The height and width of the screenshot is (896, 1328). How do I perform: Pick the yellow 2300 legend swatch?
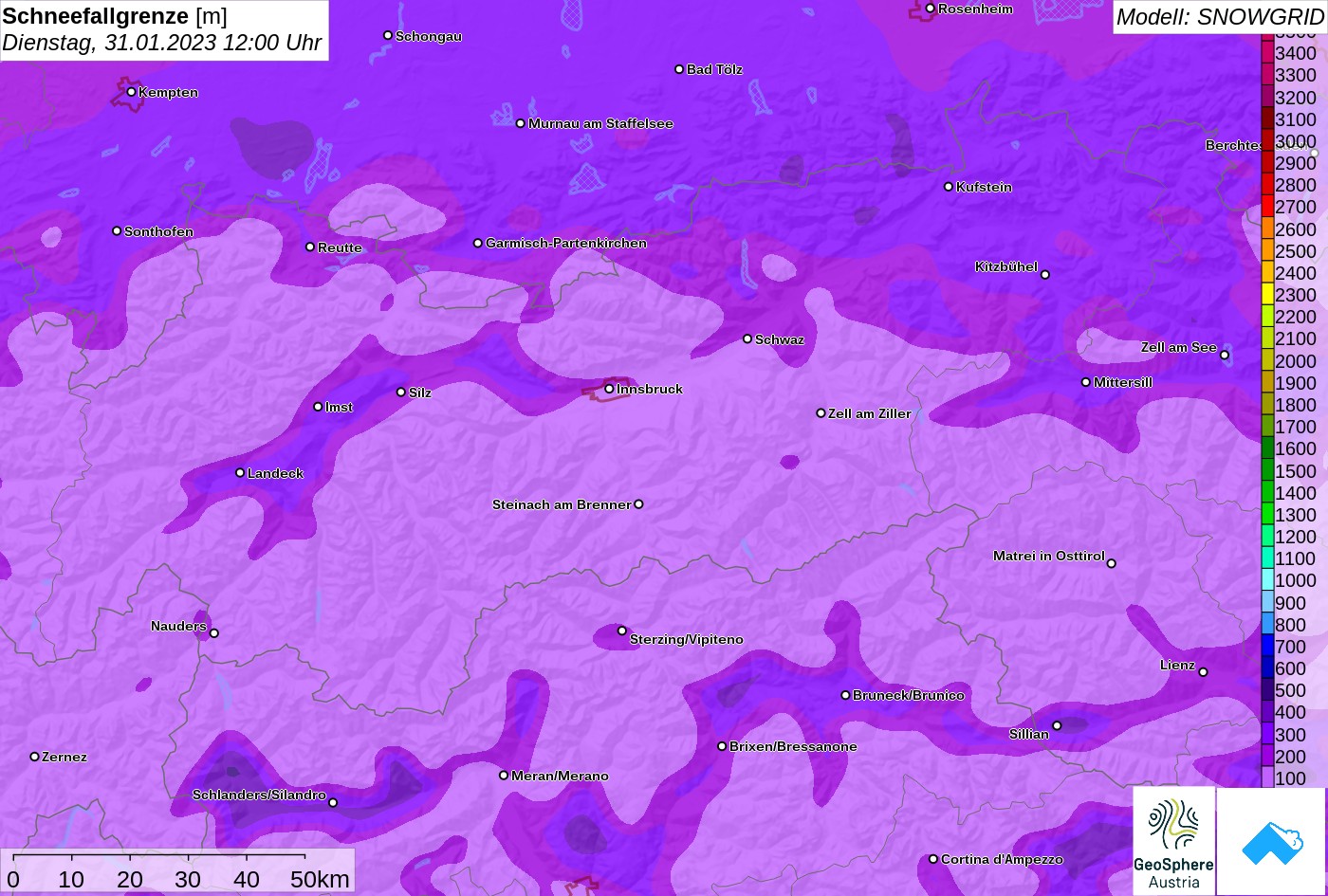1267,295
